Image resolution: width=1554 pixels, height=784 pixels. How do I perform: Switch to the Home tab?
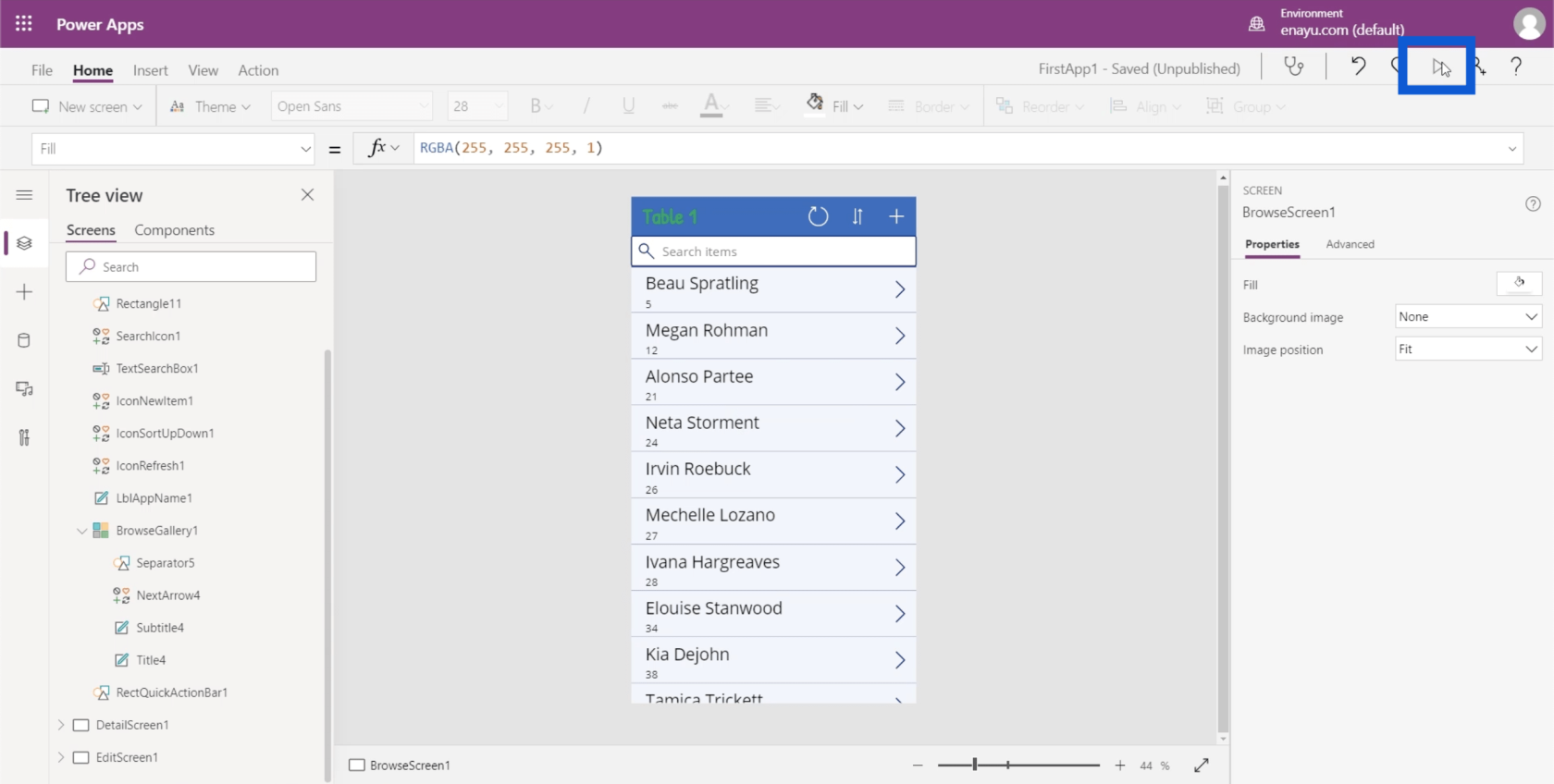coord(92,70)
